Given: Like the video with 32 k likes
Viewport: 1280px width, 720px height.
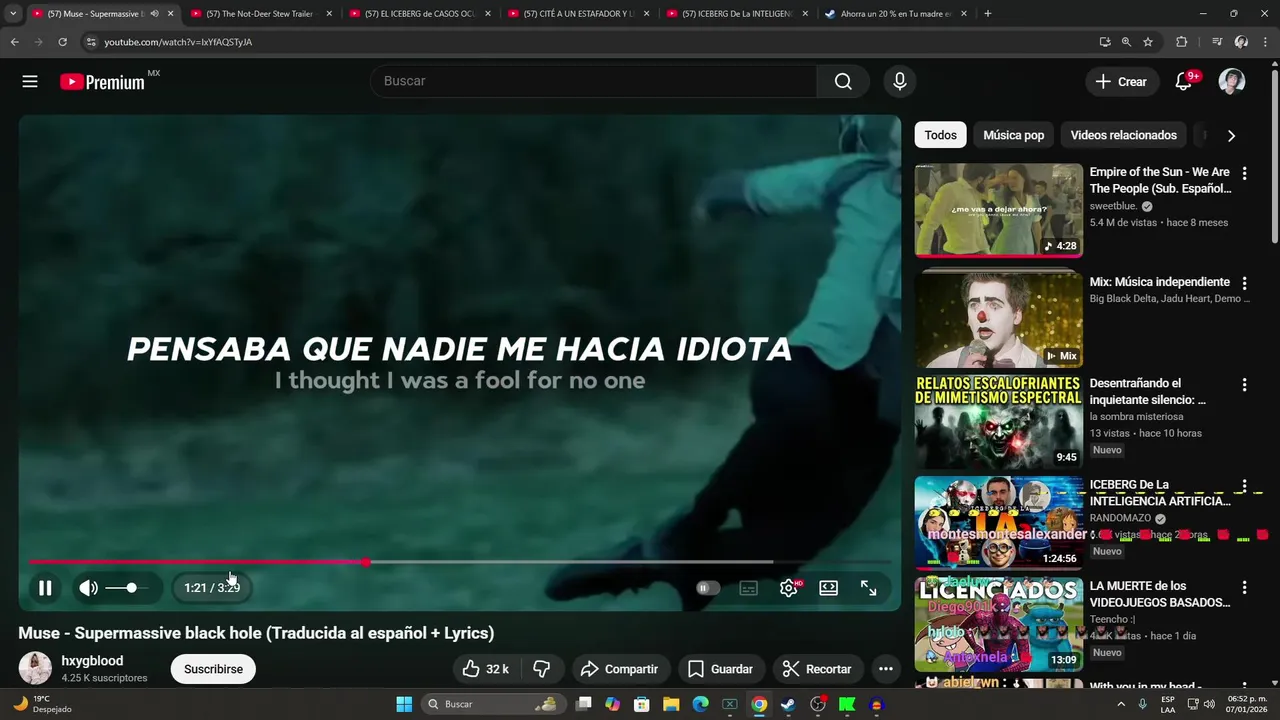Looking at the screenshot, I should (485, 669).
